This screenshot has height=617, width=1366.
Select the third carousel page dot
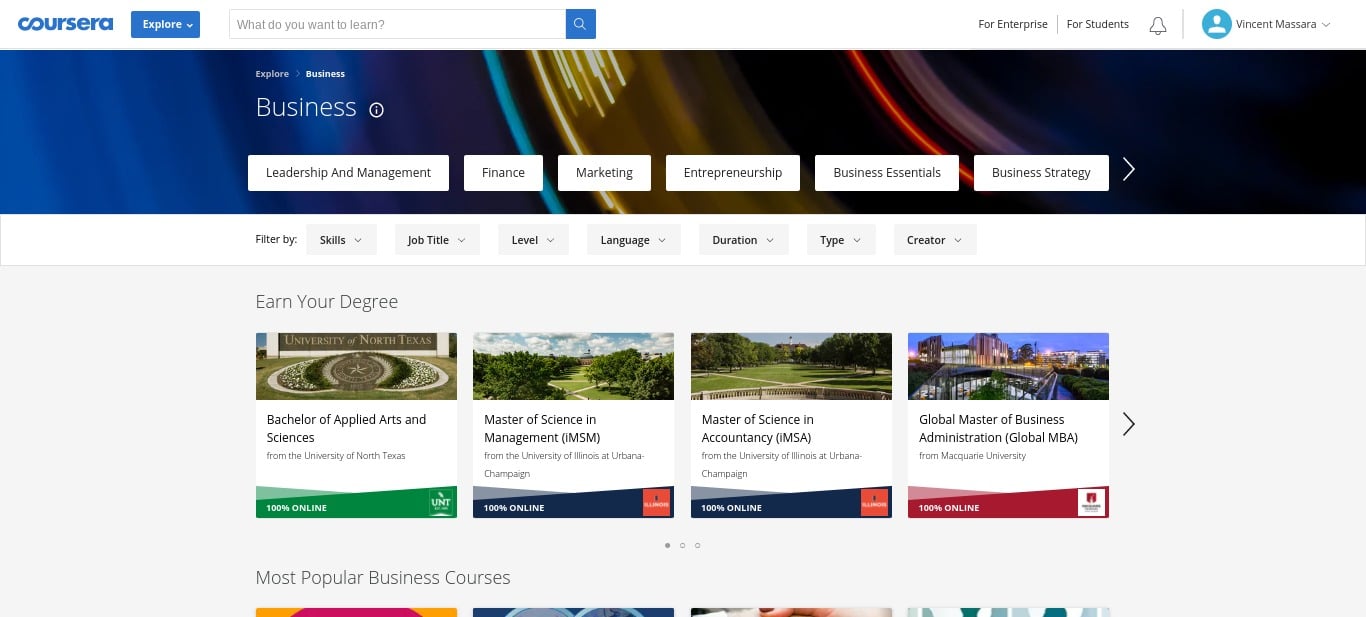(x=697, y=545)
